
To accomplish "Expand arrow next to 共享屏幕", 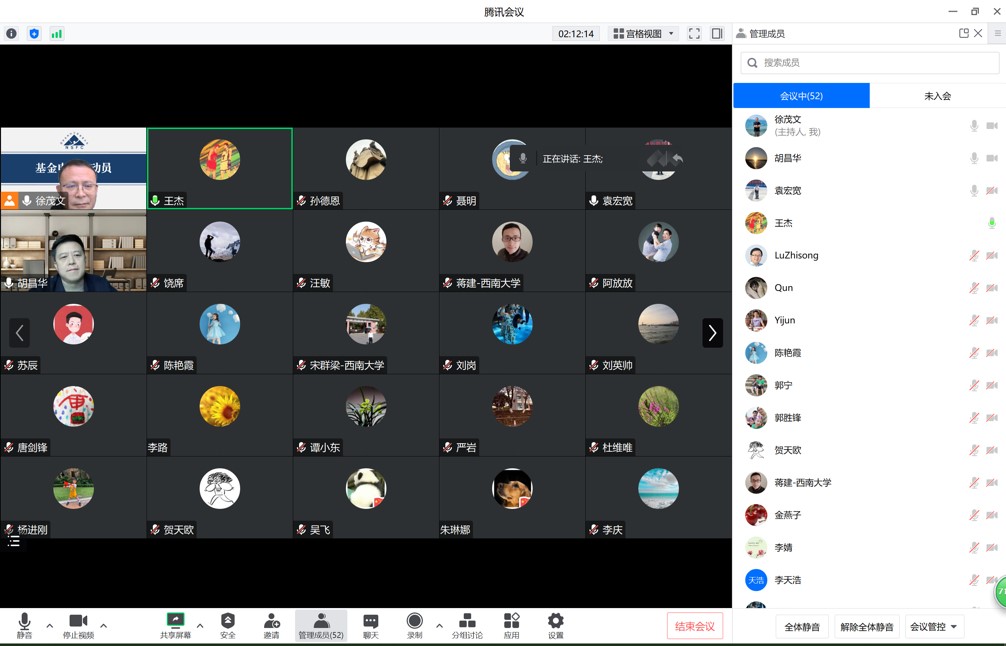I will click(200, 626).
